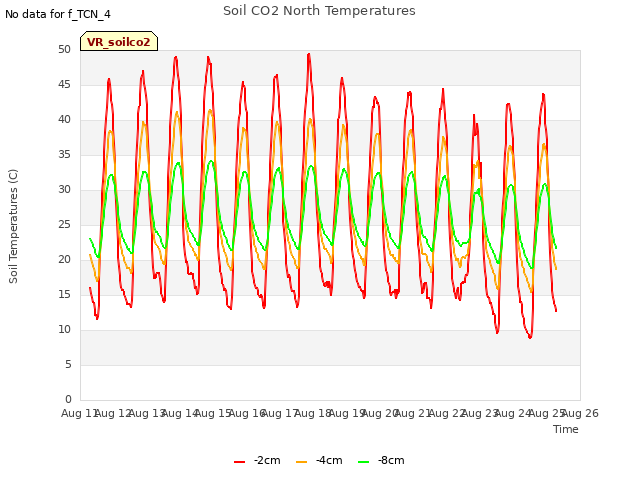
Task: Click the 45 y-axis tick label
Action: pyautogui.click(x=64, y=84)
